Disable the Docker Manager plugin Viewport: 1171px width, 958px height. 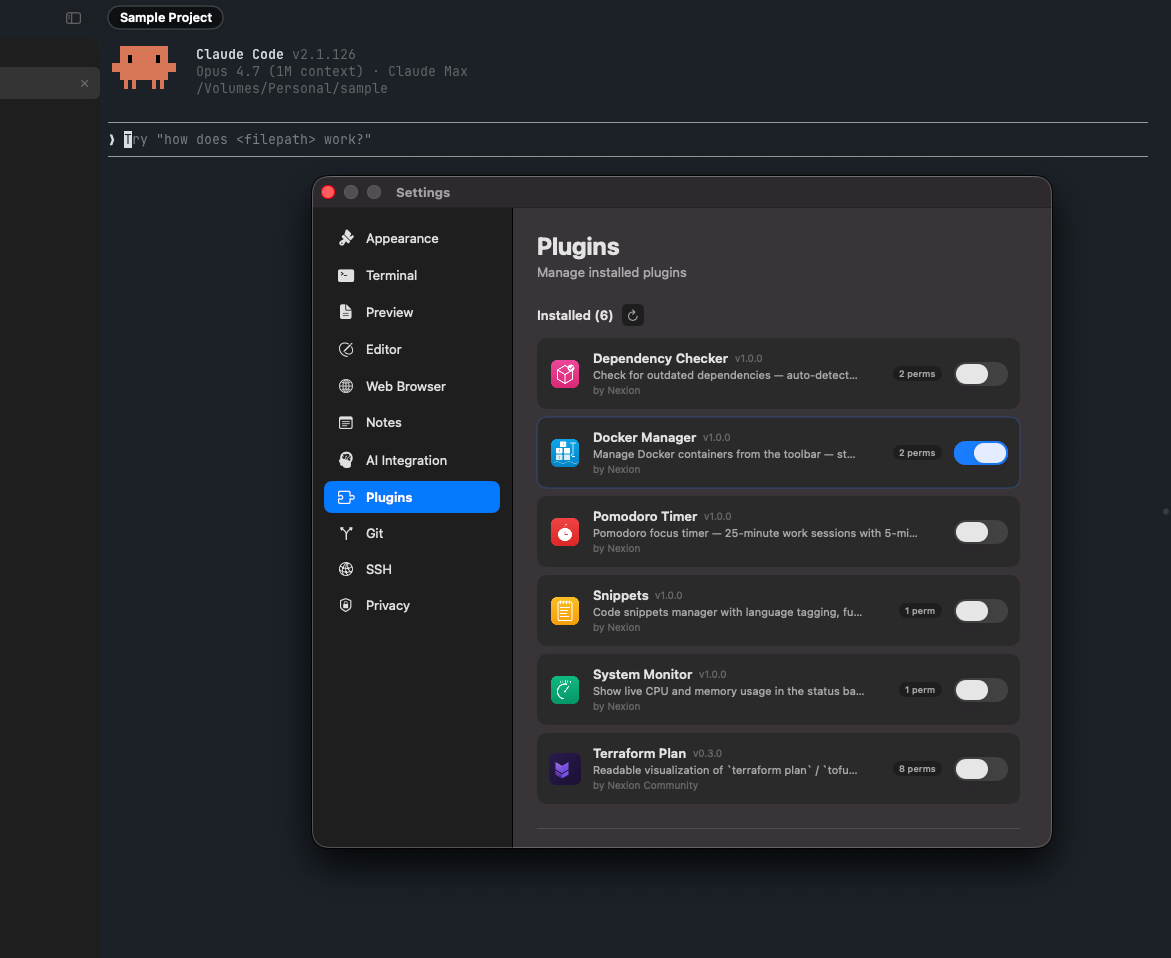pyautogui.click(x=981, y=453)
